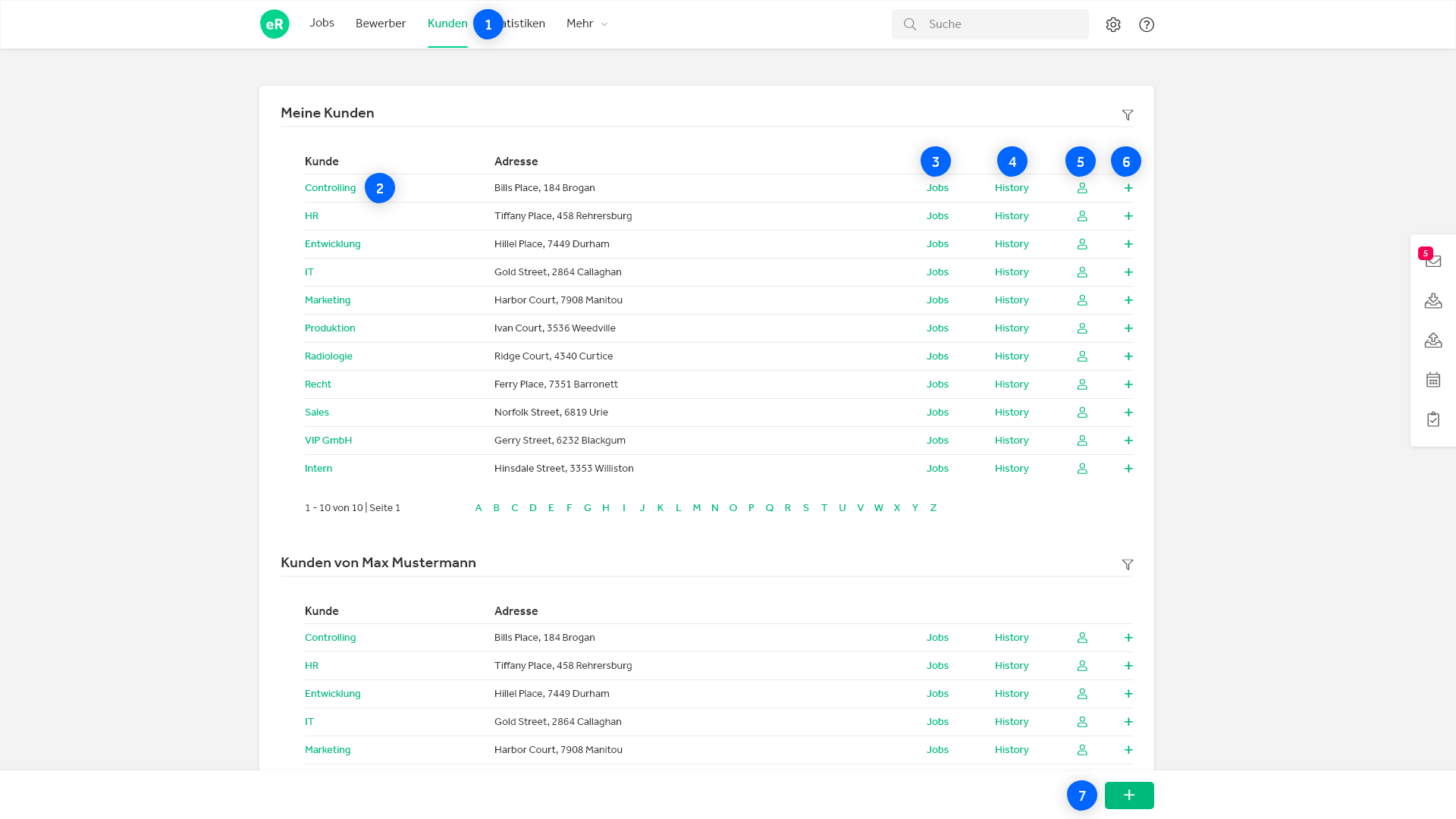Click the '1 - 10 von 10 | Seite 1' pagination text
This screenshot has height=819, width=1456.
coord(353,508)
